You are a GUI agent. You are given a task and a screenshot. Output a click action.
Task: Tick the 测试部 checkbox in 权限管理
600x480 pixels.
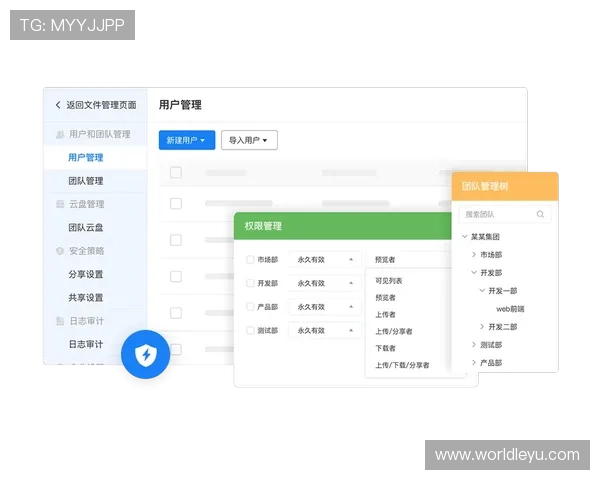[x=250, y=330]
